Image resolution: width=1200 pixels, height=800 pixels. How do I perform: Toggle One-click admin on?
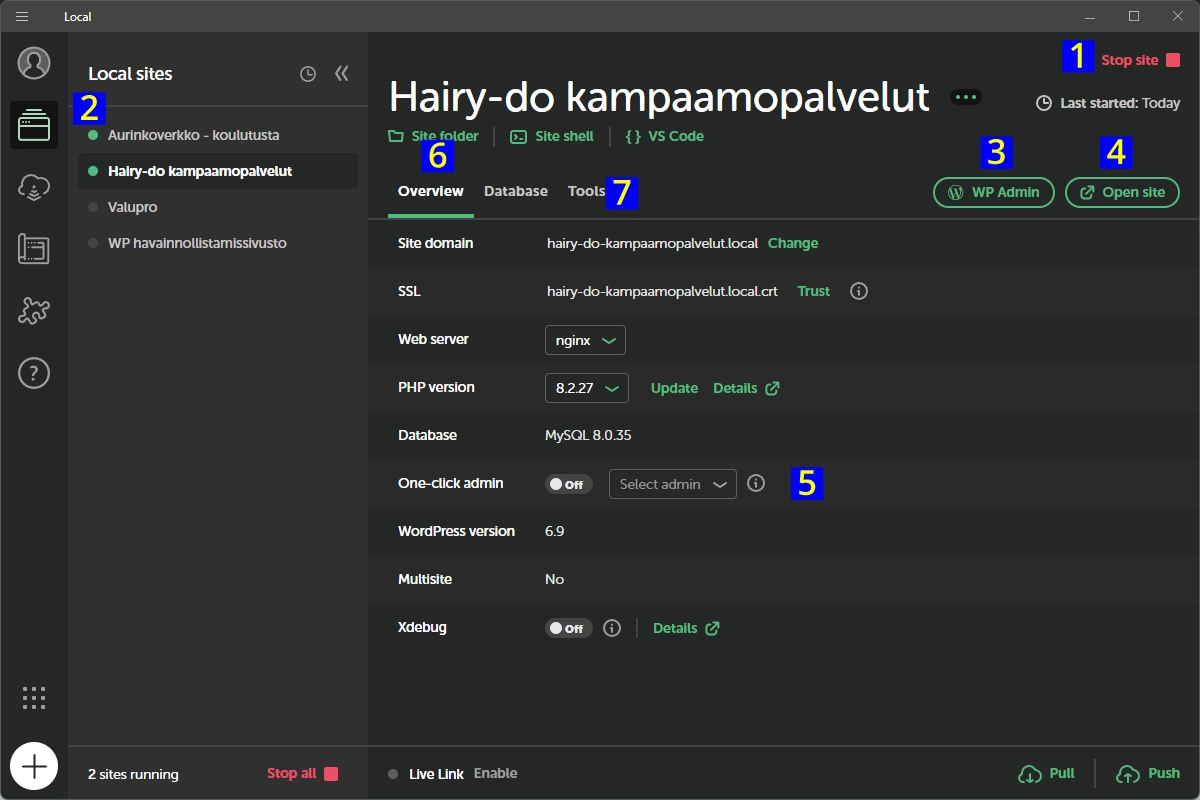567,483
